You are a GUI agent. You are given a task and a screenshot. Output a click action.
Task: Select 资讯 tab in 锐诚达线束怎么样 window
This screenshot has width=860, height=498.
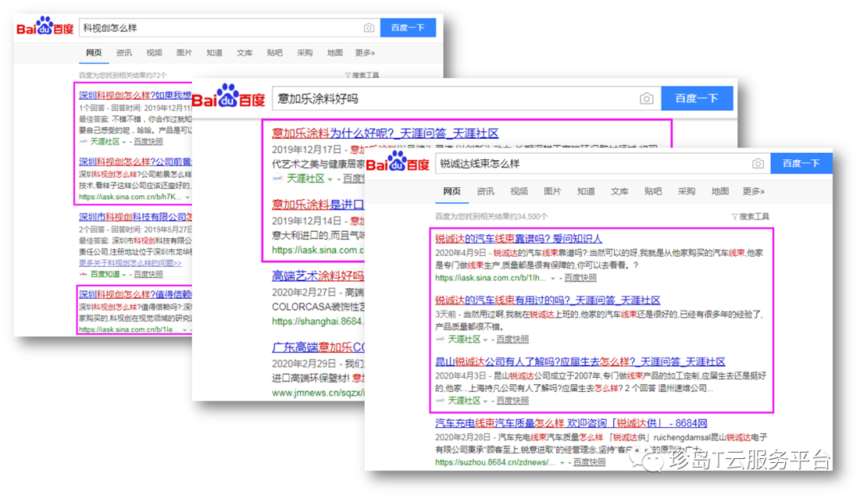(x=485, y=191)
